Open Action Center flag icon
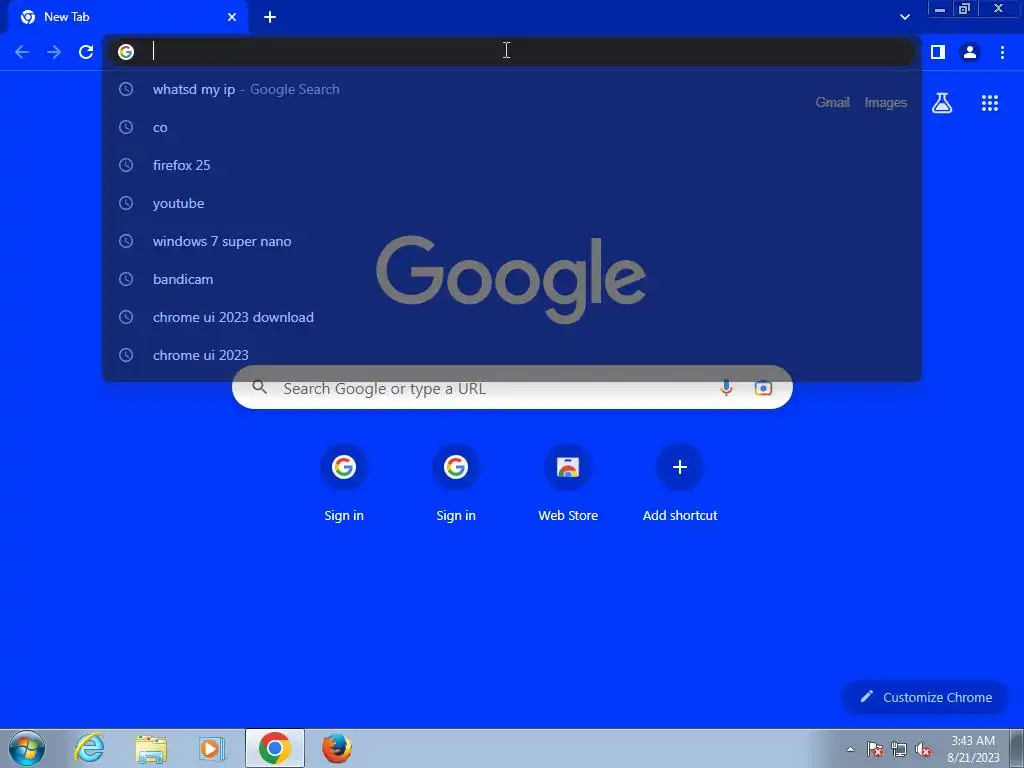 [x=875, y=749]
